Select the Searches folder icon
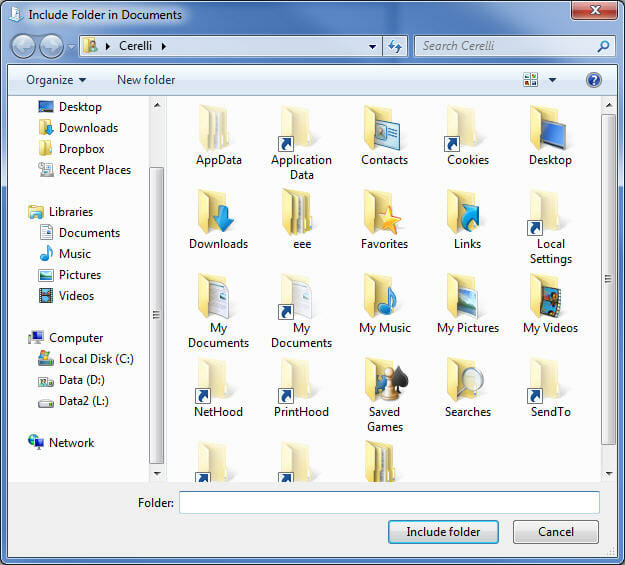This screenshot has height=565, width=625. [x=468, y=388]
